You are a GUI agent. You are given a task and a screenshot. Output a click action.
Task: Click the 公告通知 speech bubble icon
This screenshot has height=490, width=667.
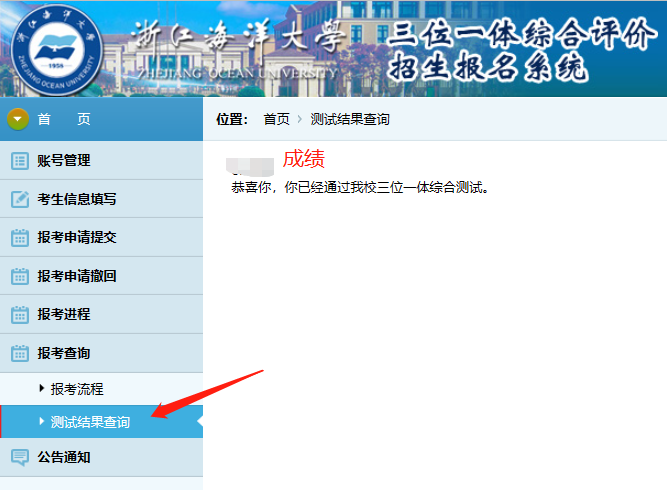(20, 457)
